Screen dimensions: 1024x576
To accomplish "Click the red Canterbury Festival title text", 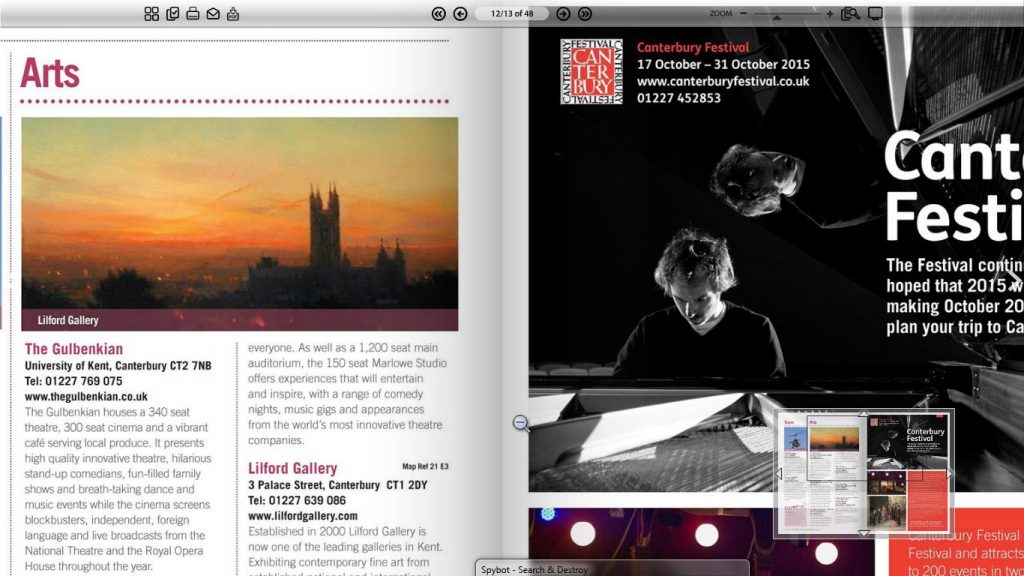I will pos(693,47).
